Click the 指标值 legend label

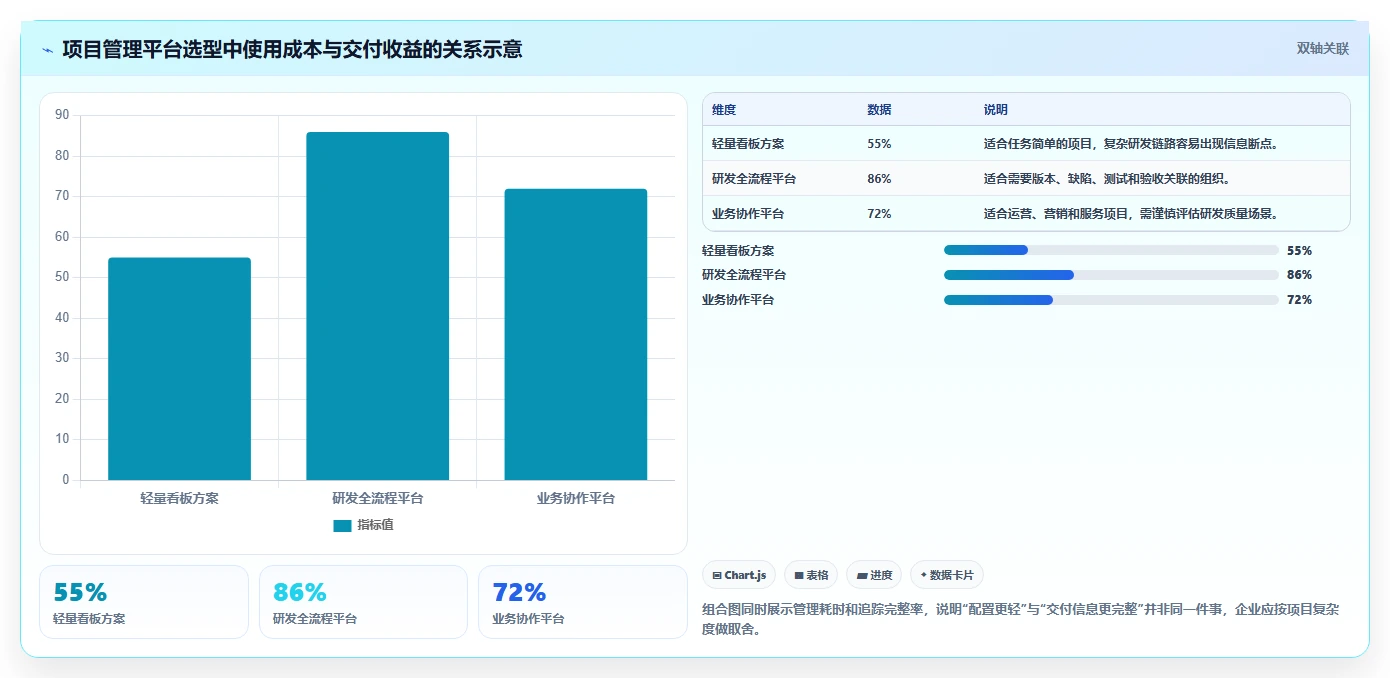point(375,525)
